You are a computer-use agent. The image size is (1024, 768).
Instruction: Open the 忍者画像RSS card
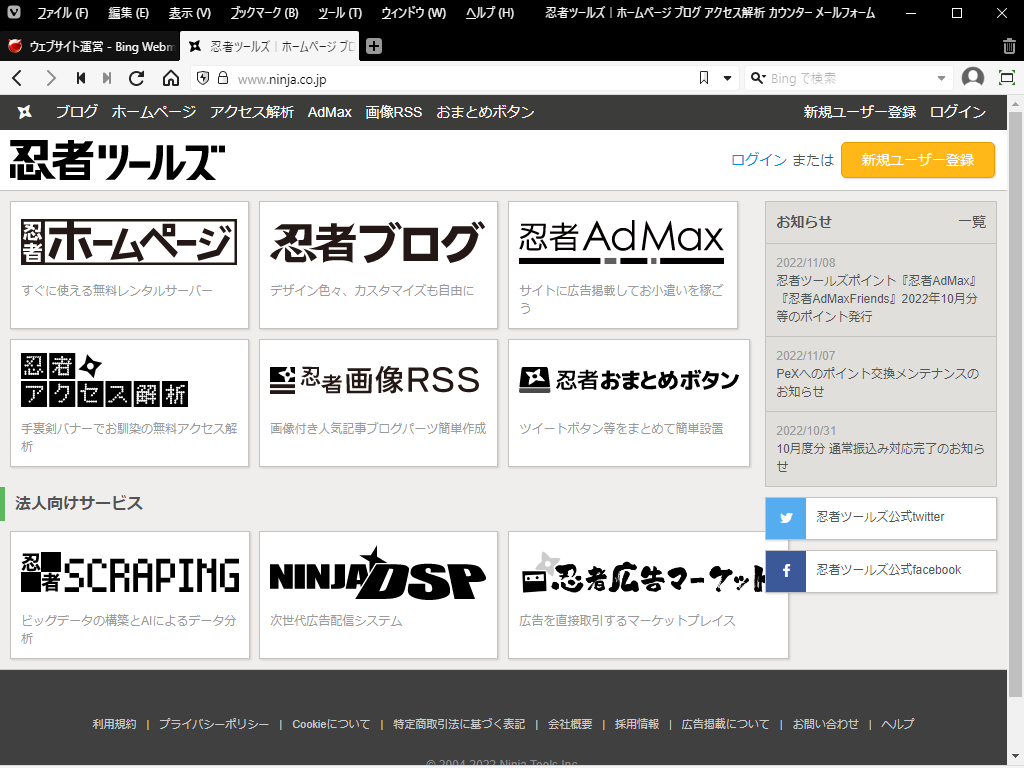(378, 402)
